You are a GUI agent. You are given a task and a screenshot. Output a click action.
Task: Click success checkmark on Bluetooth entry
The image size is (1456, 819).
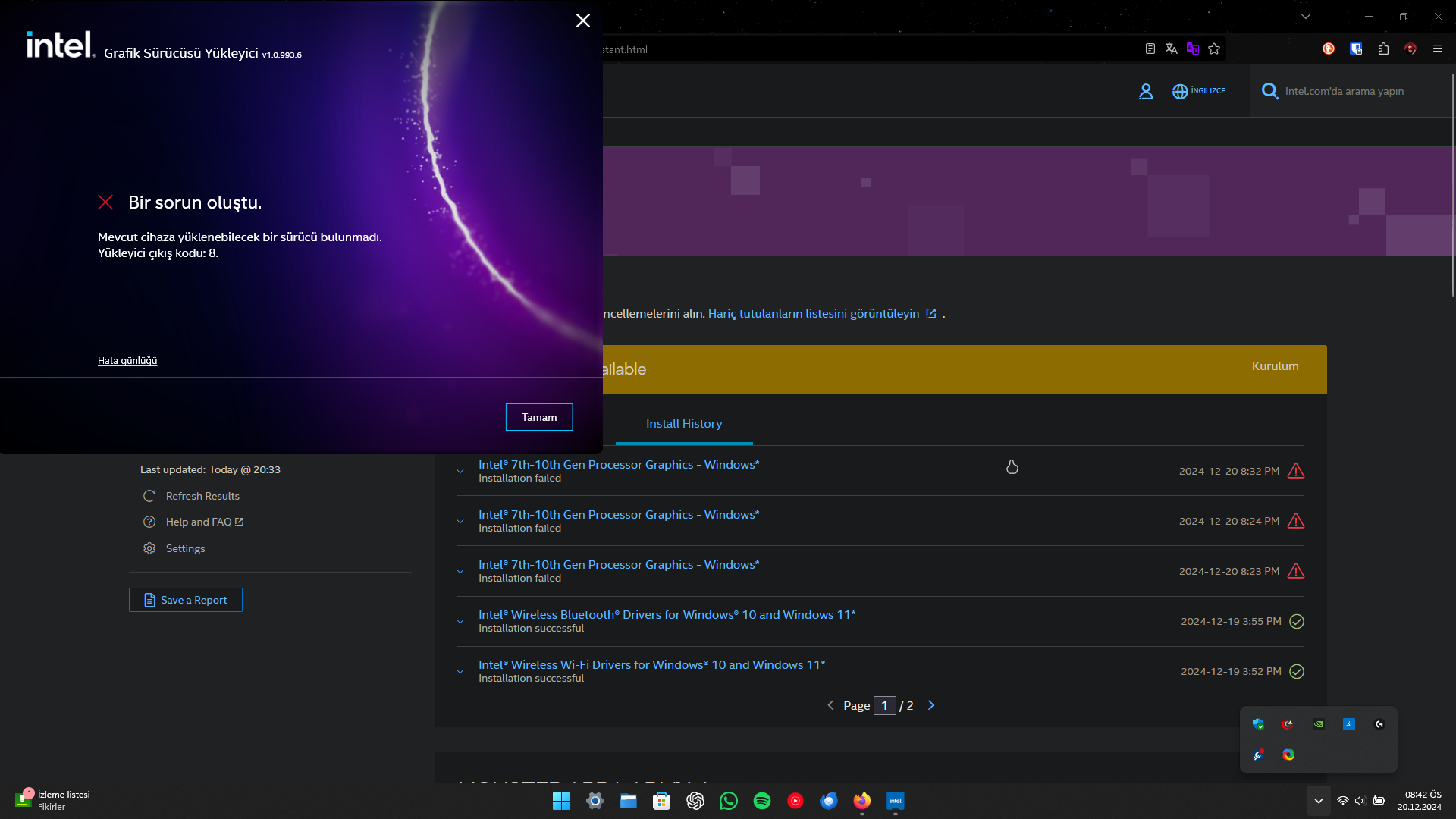(1297, 621)
